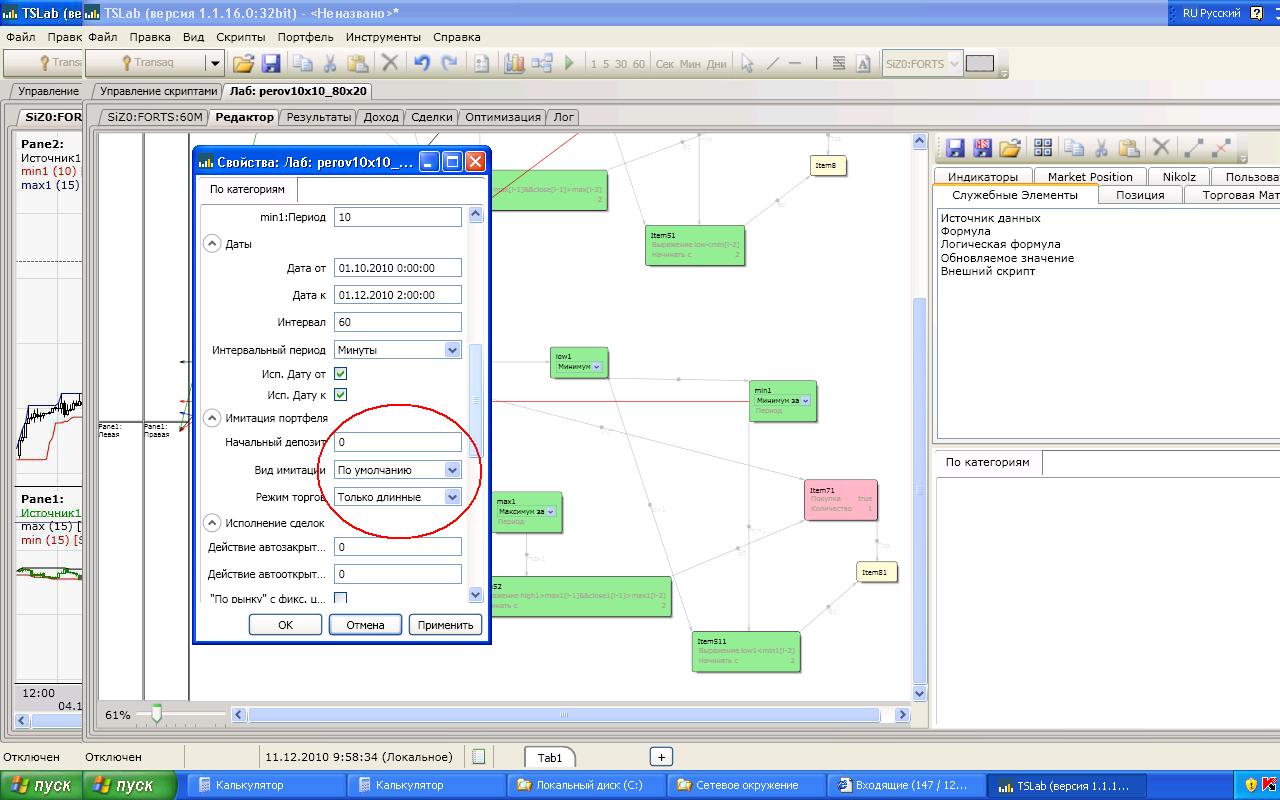Click the zoom slider handle at 61%
Screen dimensions: 1280x800
pos(156,714)
